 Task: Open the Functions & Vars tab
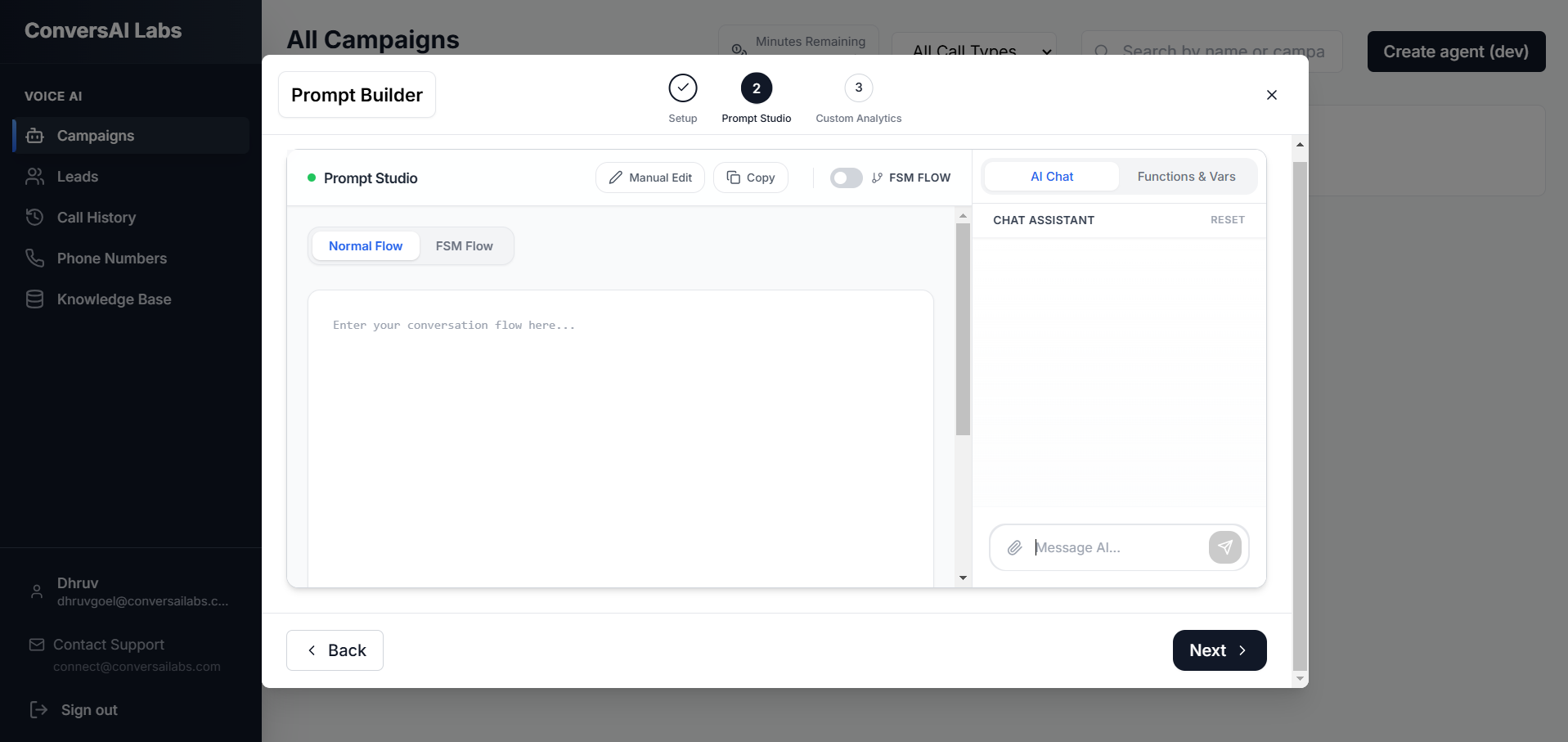point(1187,177)
